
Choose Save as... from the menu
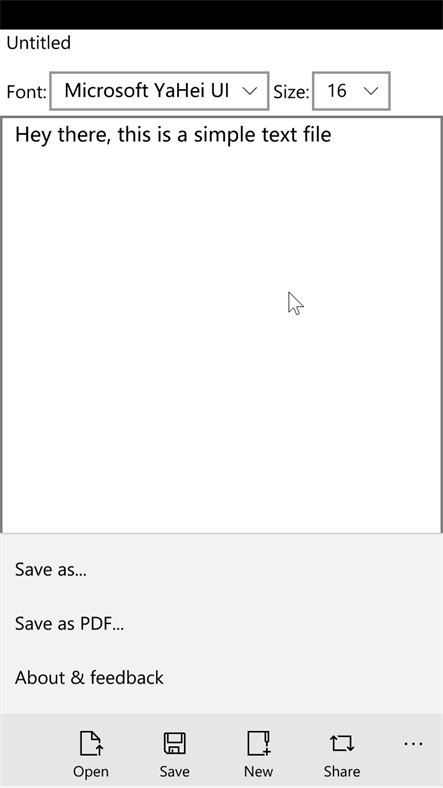(222, 569)
